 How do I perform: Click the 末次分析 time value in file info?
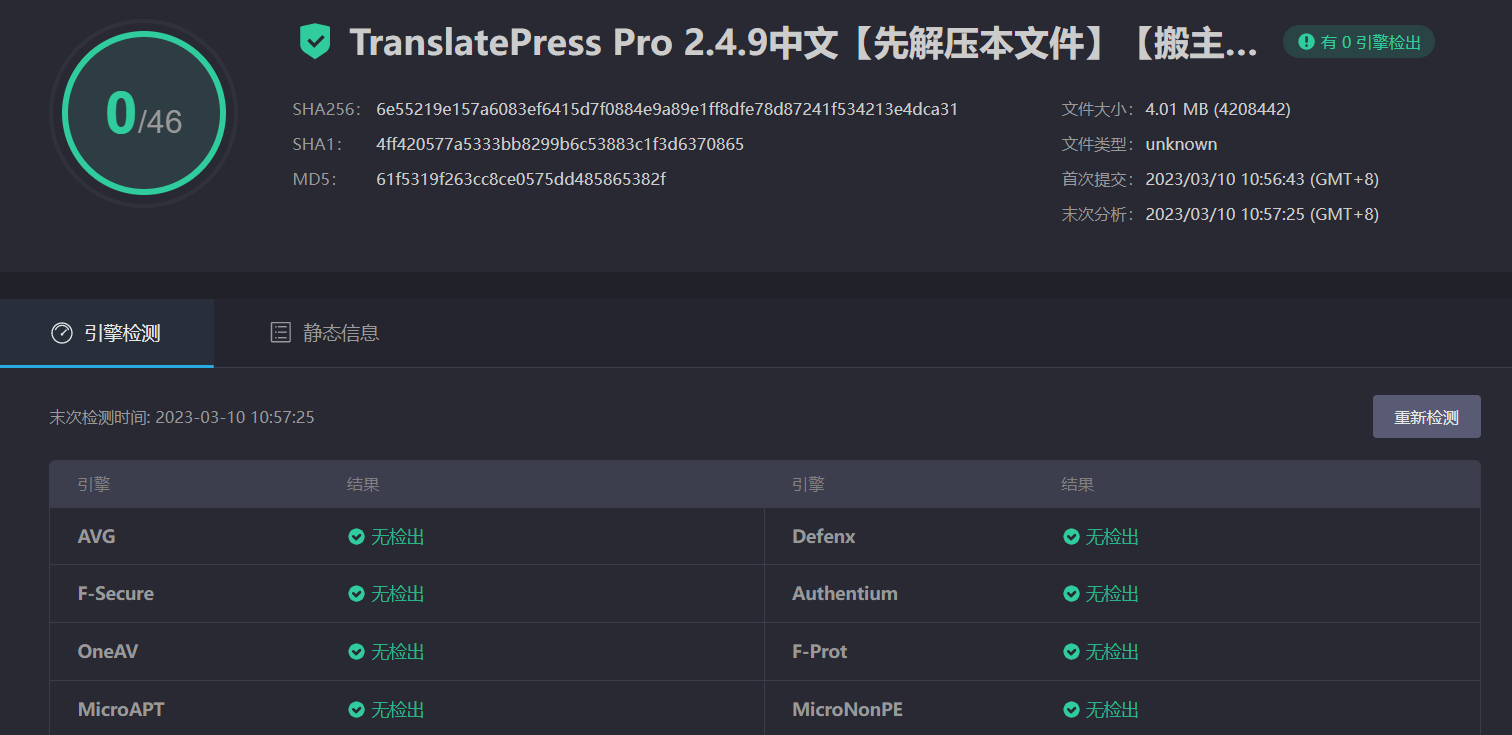[1262, 214]
